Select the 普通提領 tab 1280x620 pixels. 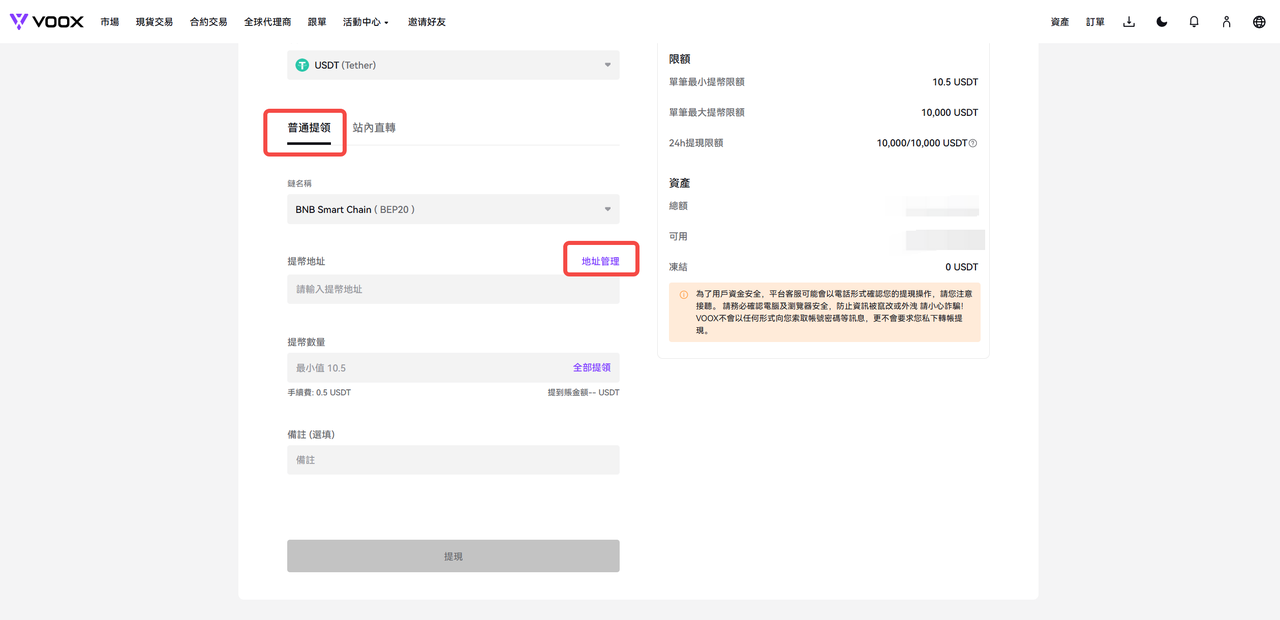309,128
